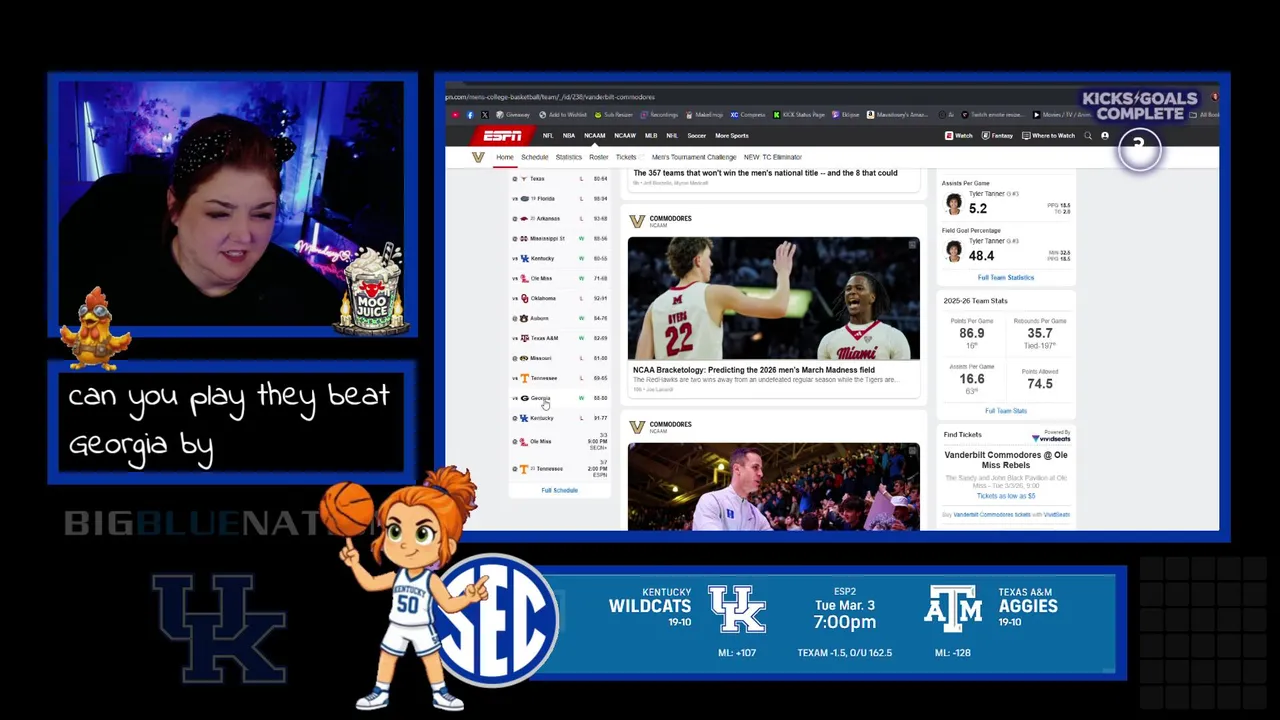Open the NHL menu in ESPN nav

tap(672, 135)
